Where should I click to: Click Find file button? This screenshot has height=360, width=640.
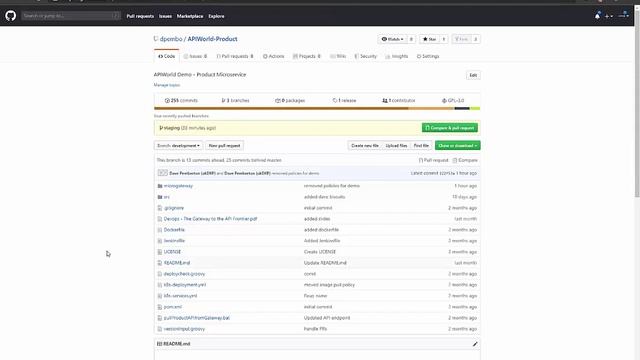421,146
